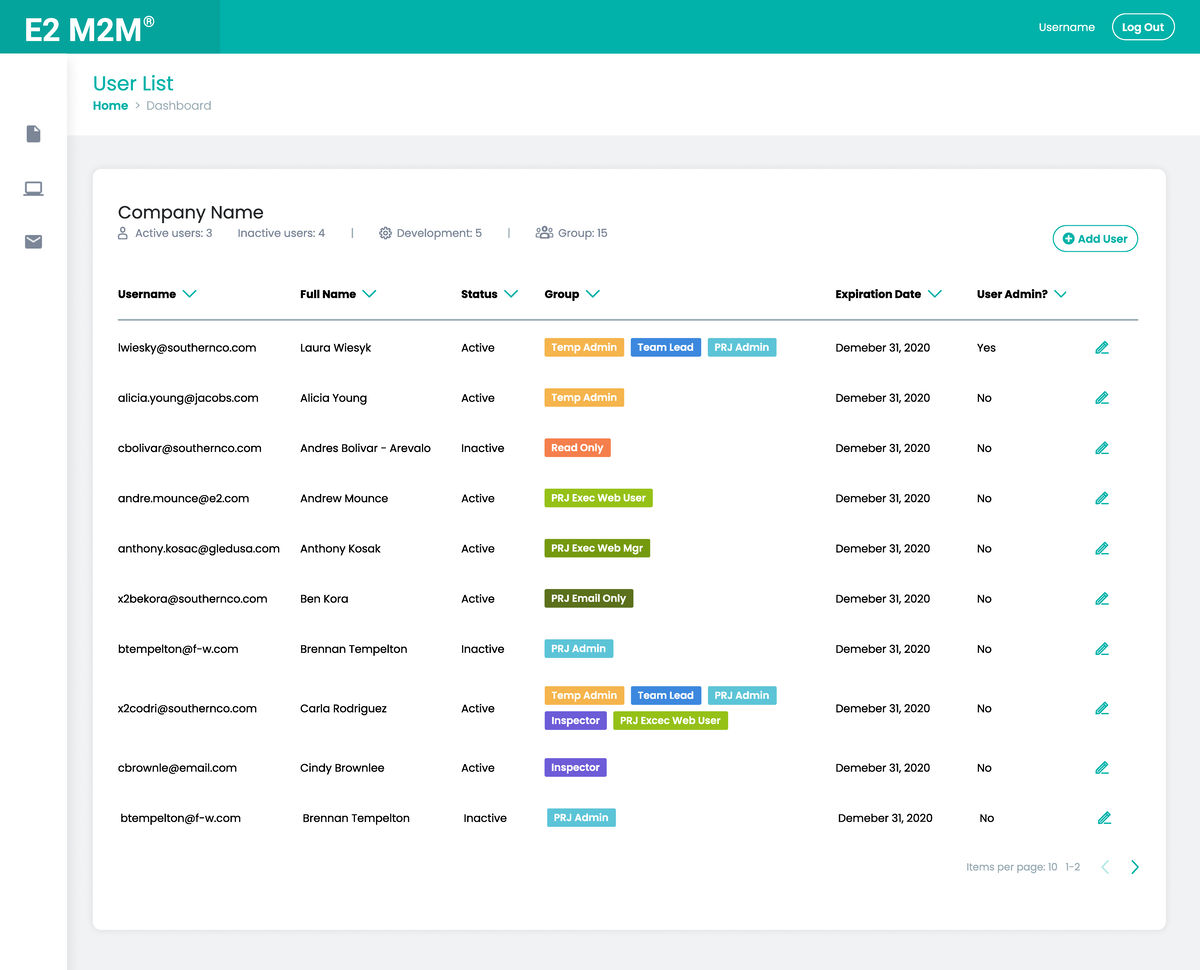Screen dimensions: 1200x970
Task: Select the monitor icon in the sidebar
Action: [33, 187]
